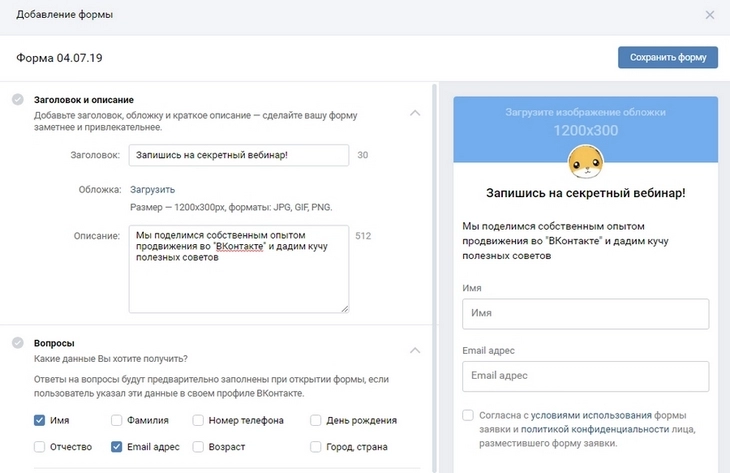Screen dimensions: 730x473
Task: Enable the 'Возраст' checkbox
Action: click(x=198, y=447)
